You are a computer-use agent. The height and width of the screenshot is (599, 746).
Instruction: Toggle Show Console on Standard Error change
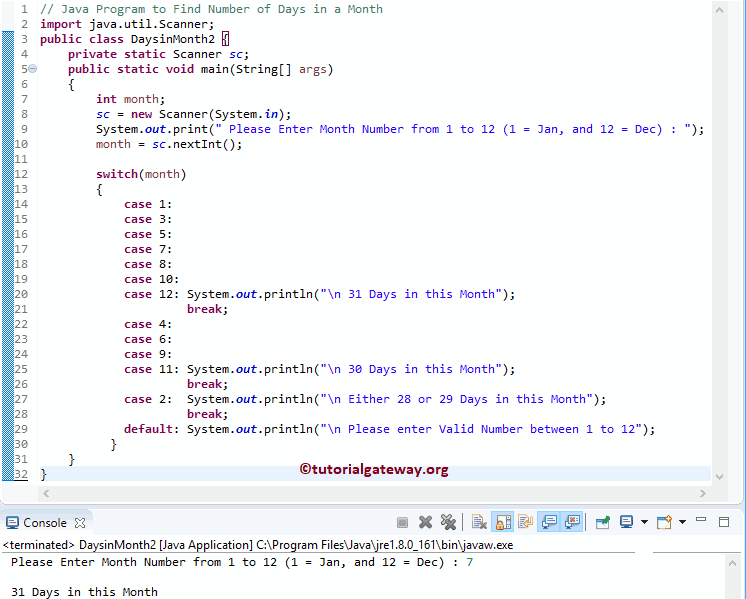tap(572, 522)
